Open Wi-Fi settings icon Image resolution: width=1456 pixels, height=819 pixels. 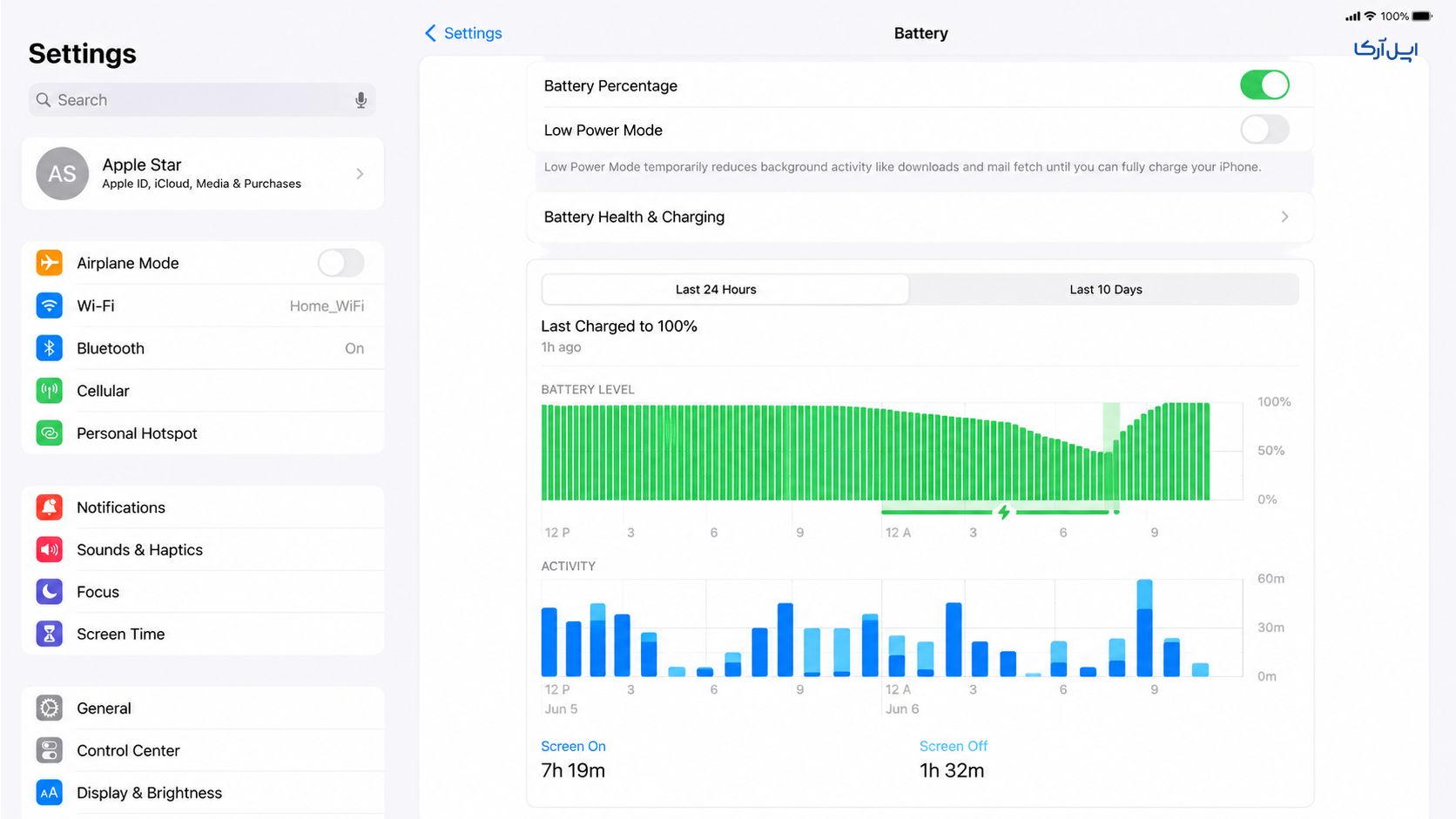(x=50, y=305)
